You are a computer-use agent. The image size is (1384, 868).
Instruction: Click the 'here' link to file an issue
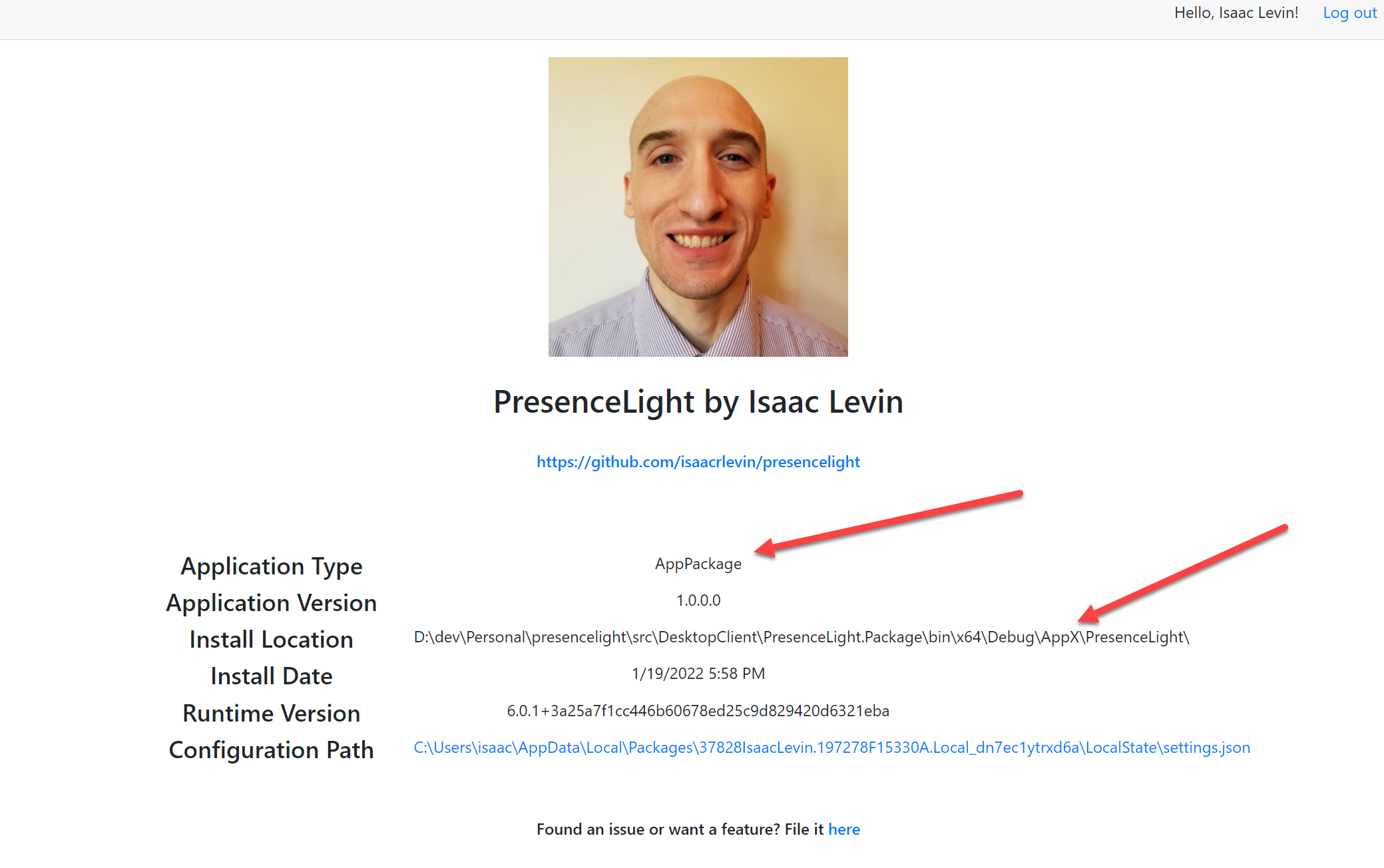point(843,829)
